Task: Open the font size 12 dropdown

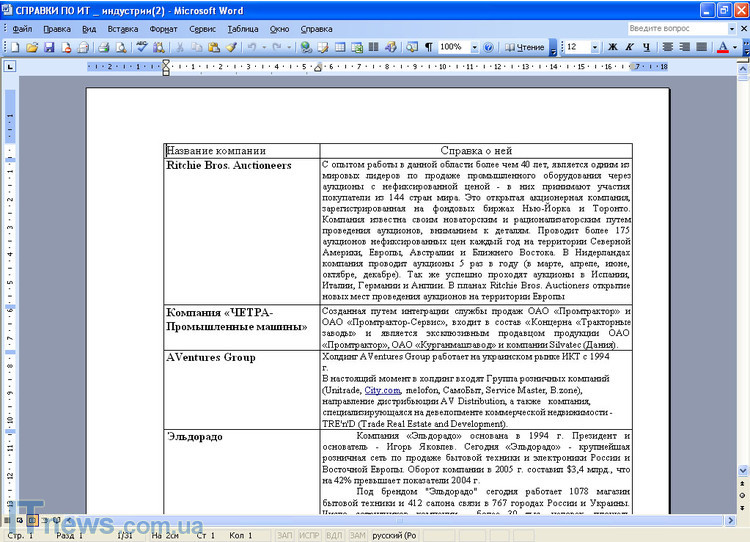Action: 595,47
